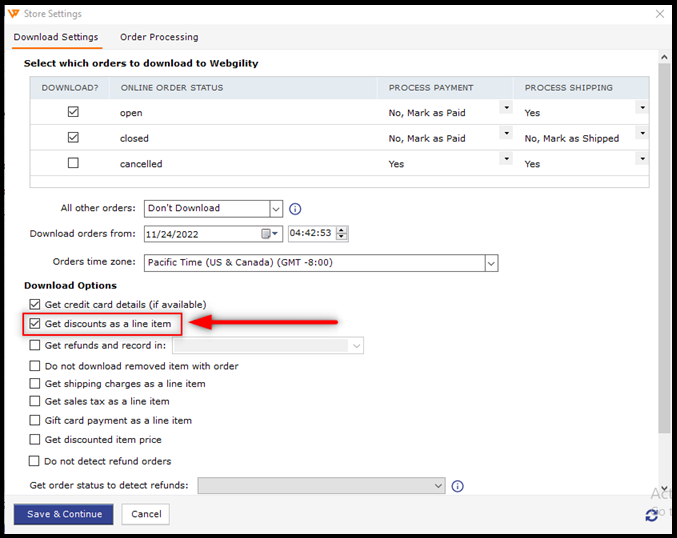Enable download for cancelled orders
677x538 pixels.
pyautogui.click(x=73, y=163)
